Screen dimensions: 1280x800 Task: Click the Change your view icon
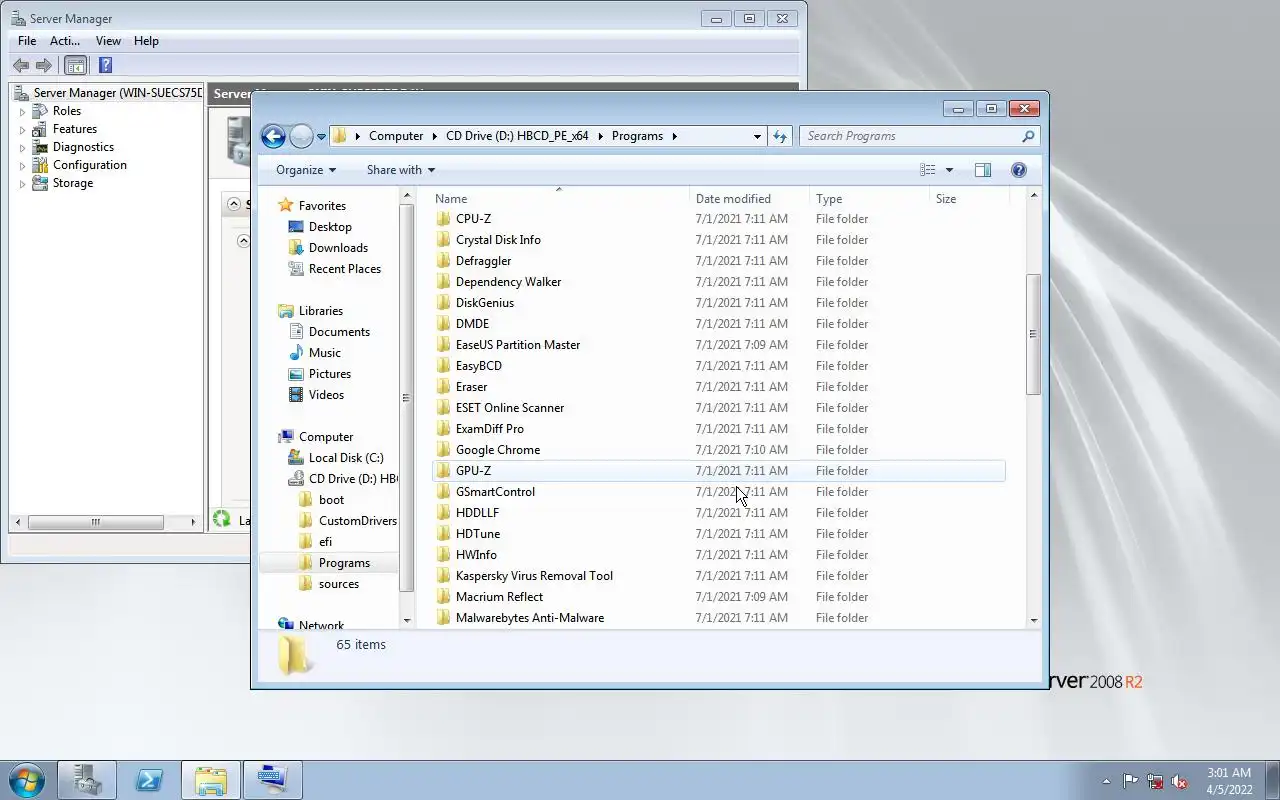928,170
